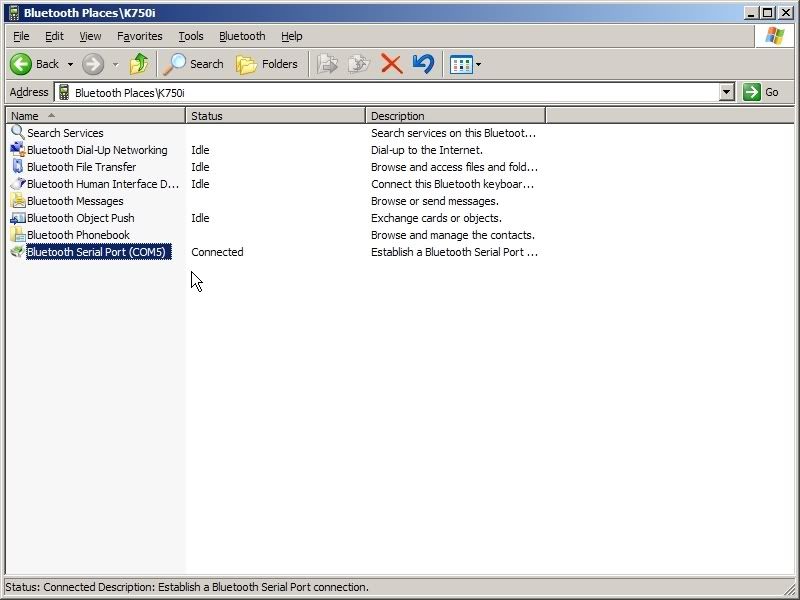Open the Tools menu
This screenshot has height=600, width=800.
pyautogui.click(x=191, y=36)
